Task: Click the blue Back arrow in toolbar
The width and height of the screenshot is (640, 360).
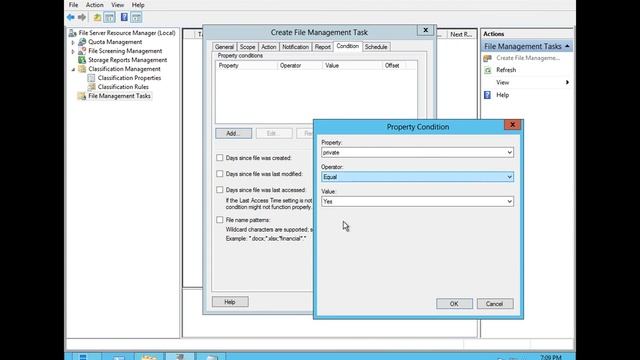Action: (71, 17)
